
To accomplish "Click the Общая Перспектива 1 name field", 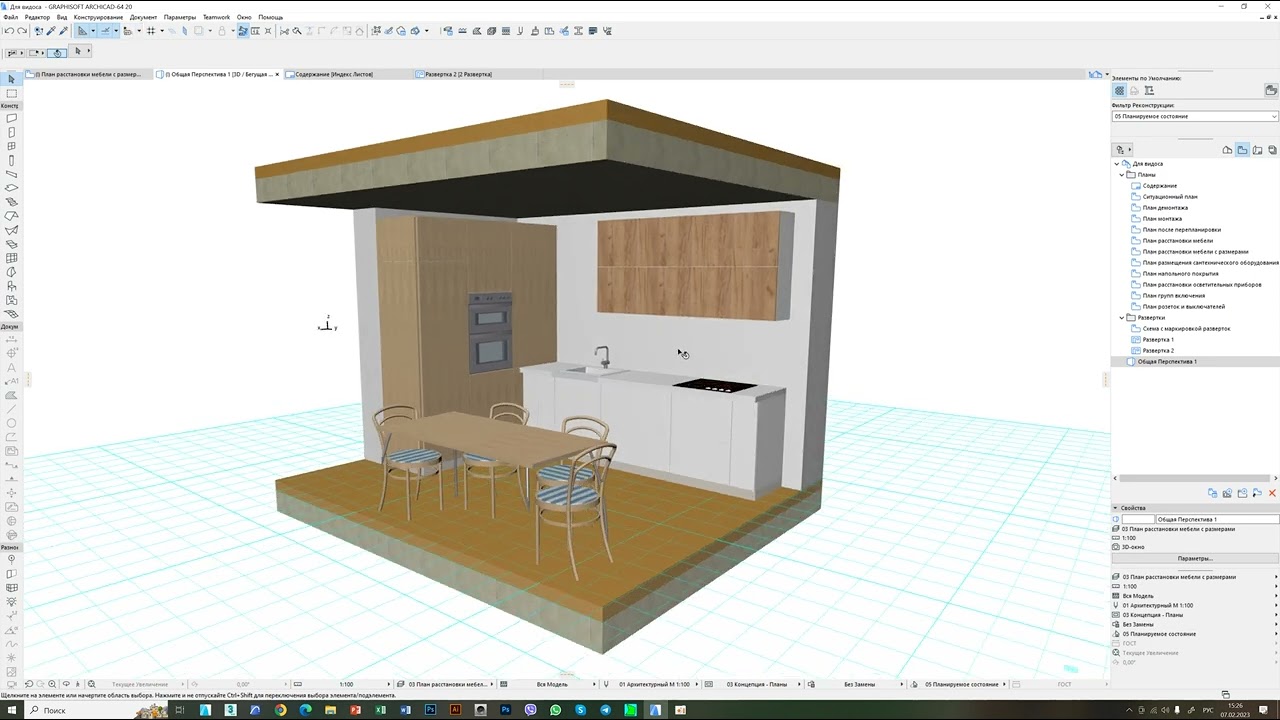I will 1217,519.
